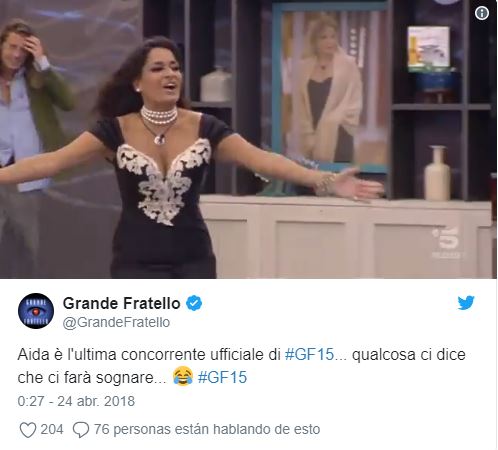Click the blue verified badge

tap(194, 304)
